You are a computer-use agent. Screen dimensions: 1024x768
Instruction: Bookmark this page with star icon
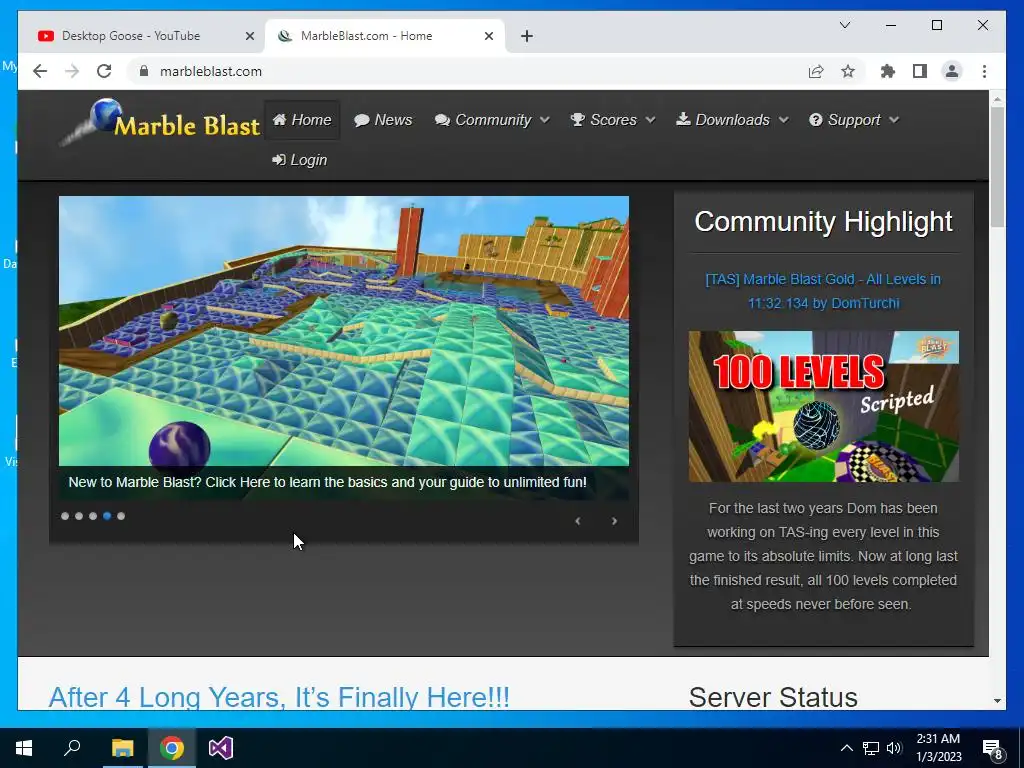848,71
